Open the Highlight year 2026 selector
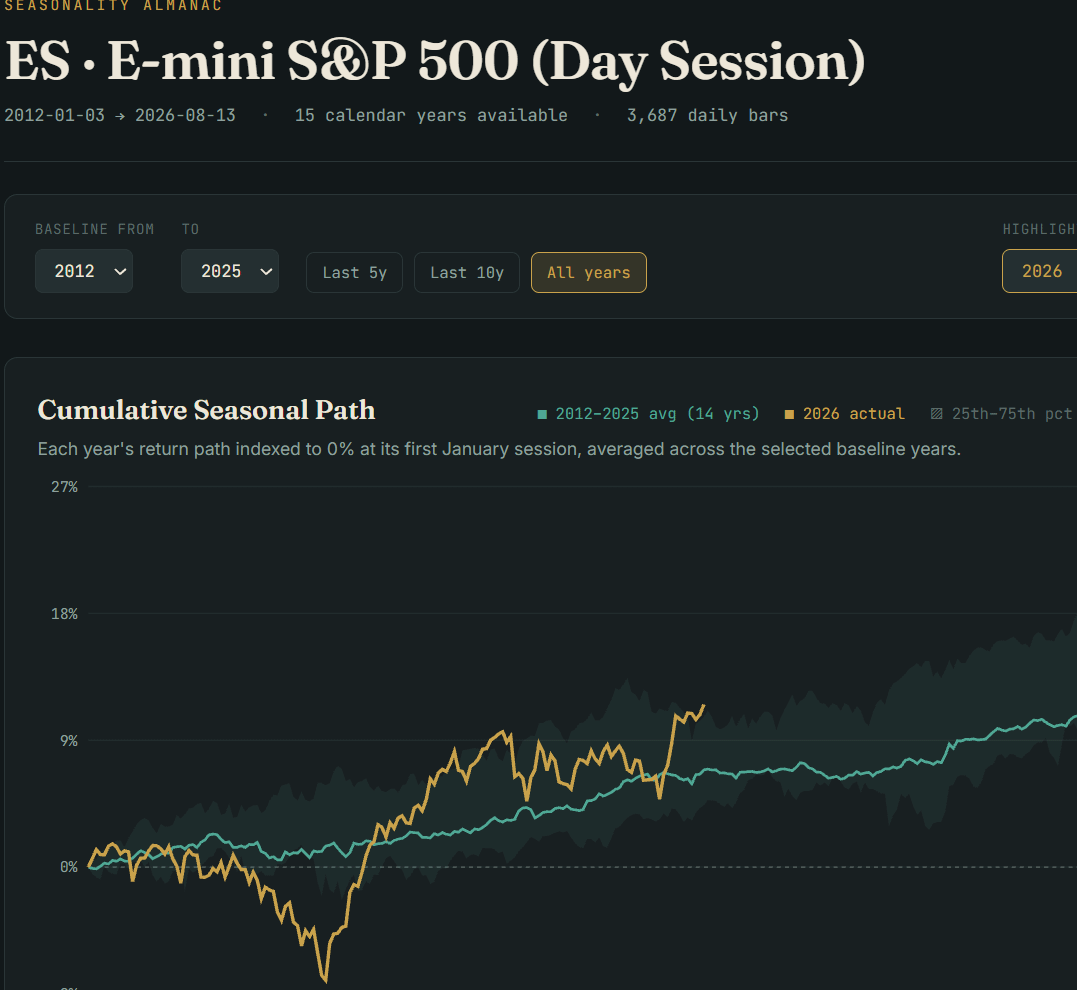Image resolution: width=1077 pixels, height=990 pixels. pyautogui.click(x=1040, y=271)
